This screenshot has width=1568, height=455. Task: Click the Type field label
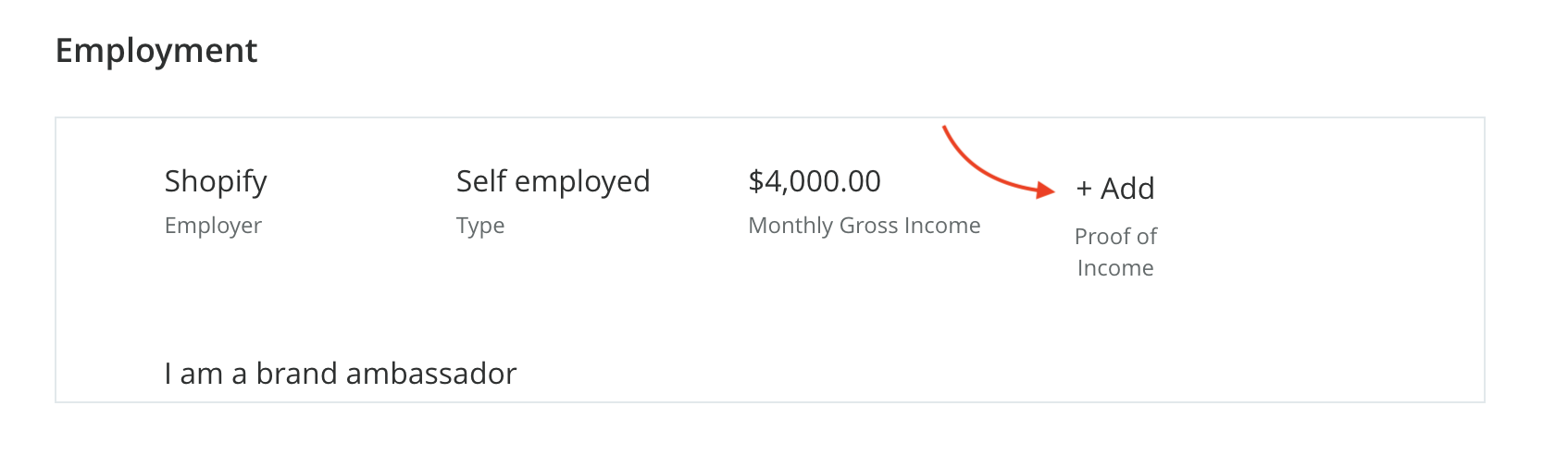480,226
